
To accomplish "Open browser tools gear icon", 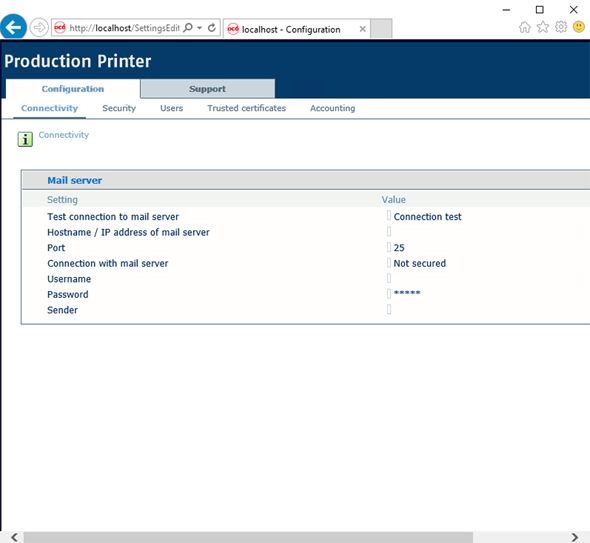I will pyautogui.click(x=561, y=27).
